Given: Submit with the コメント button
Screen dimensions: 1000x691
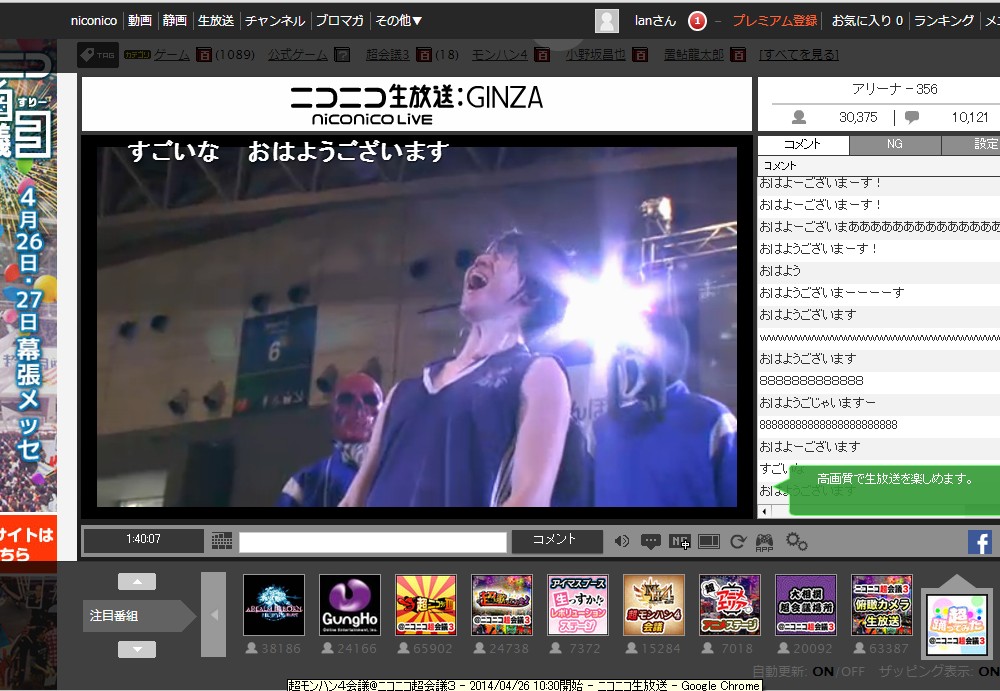Looking at the screenshot, I should point(557,540).
